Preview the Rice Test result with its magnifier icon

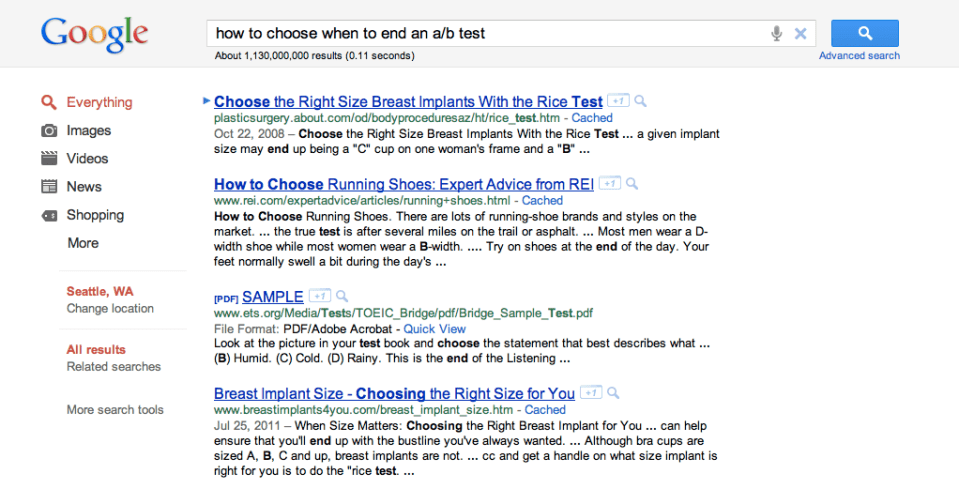point(640,101)
